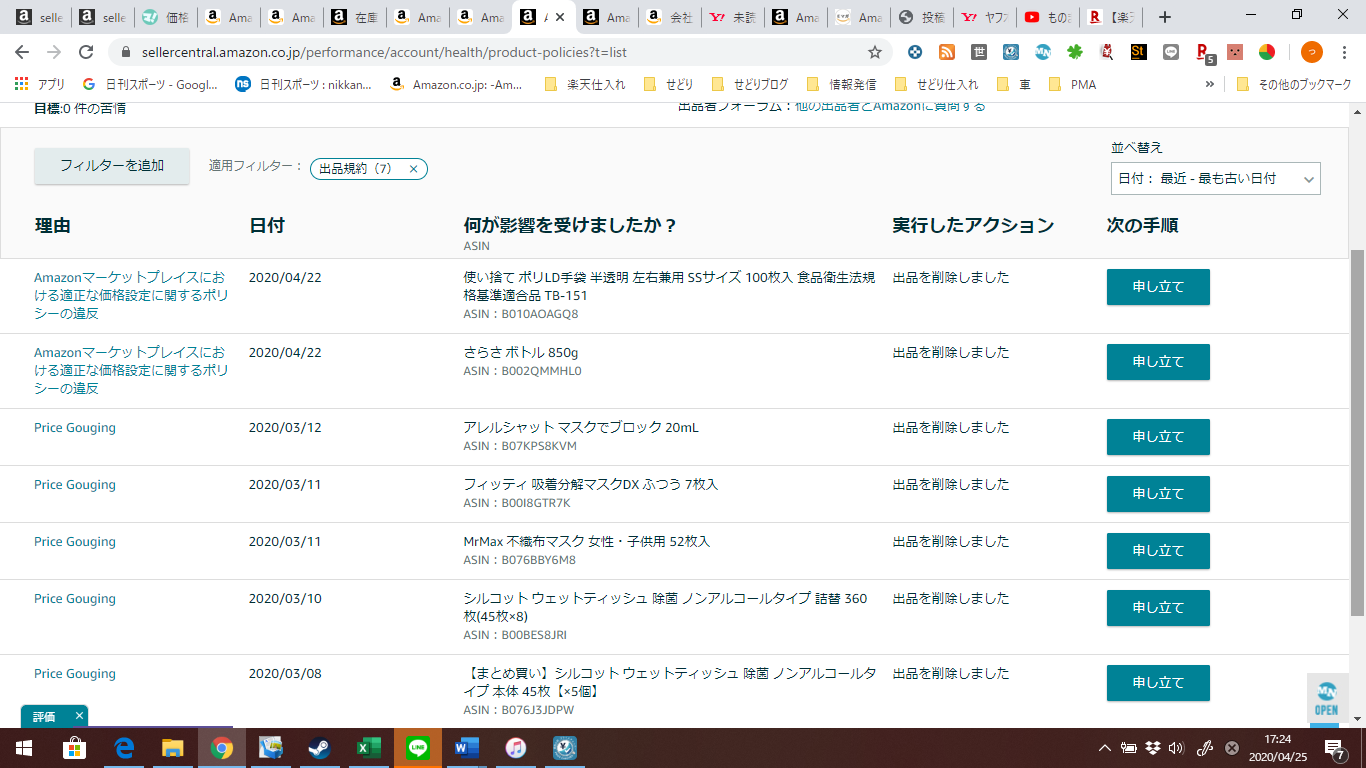Screen dimensions: 1366x768
Task: Open the floating MN OPEN widget
Action: click(1327, 699)
